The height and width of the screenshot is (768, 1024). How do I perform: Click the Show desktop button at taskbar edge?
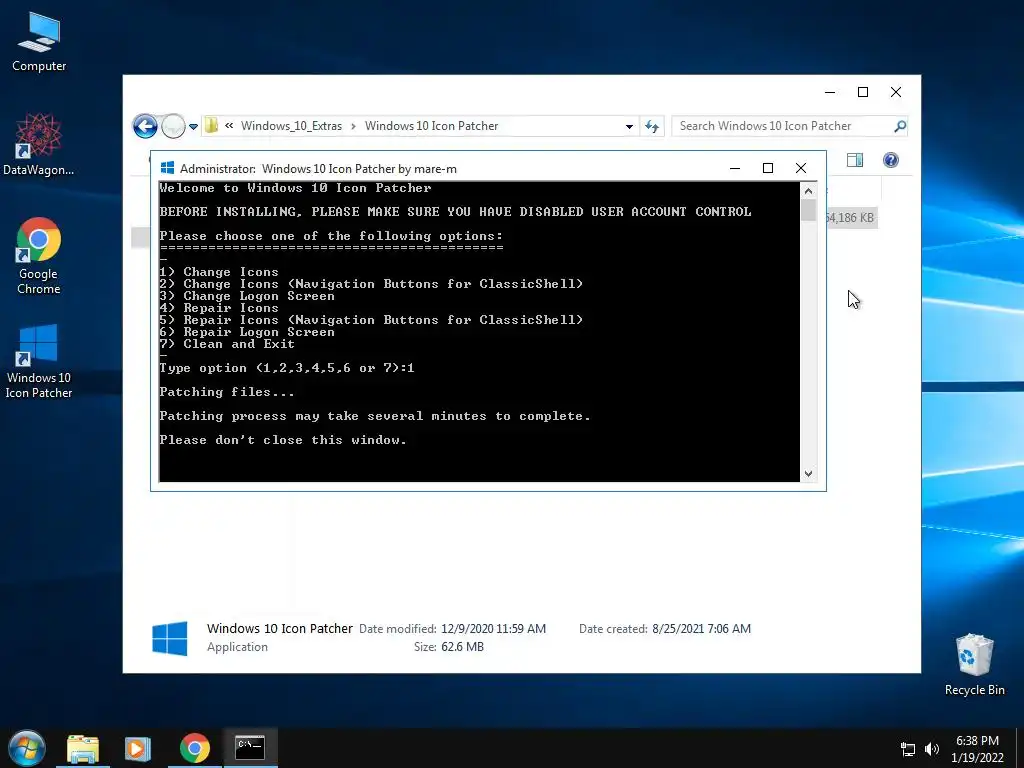[x=1019, y=748]
